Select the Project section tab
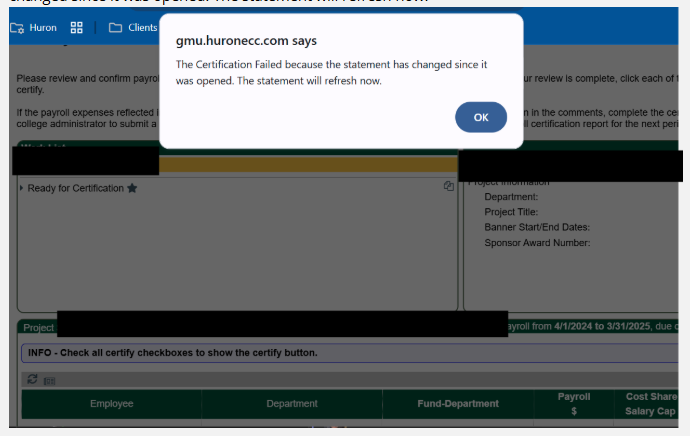 38,327
